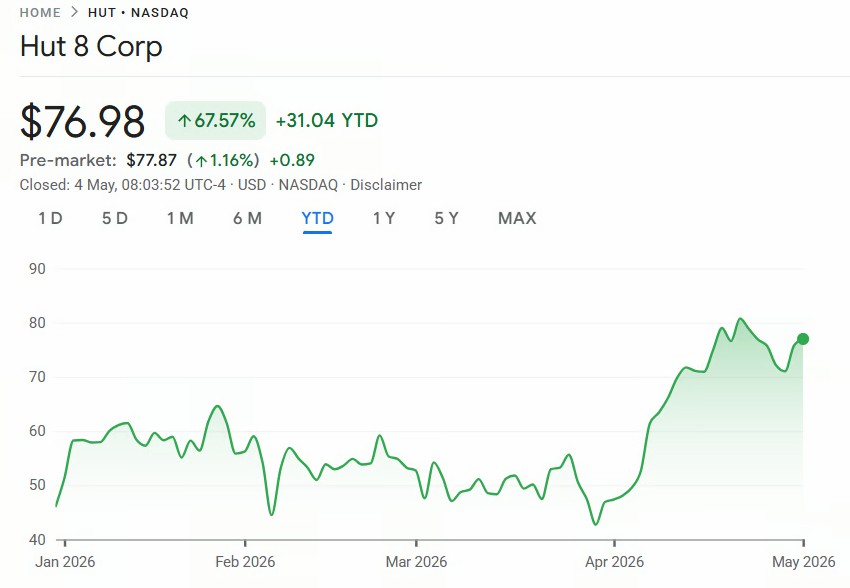Switch to the 1 M range tab
Image resolution: width=850 pixels, height=588 pixels.
click(x=180, y=218)
